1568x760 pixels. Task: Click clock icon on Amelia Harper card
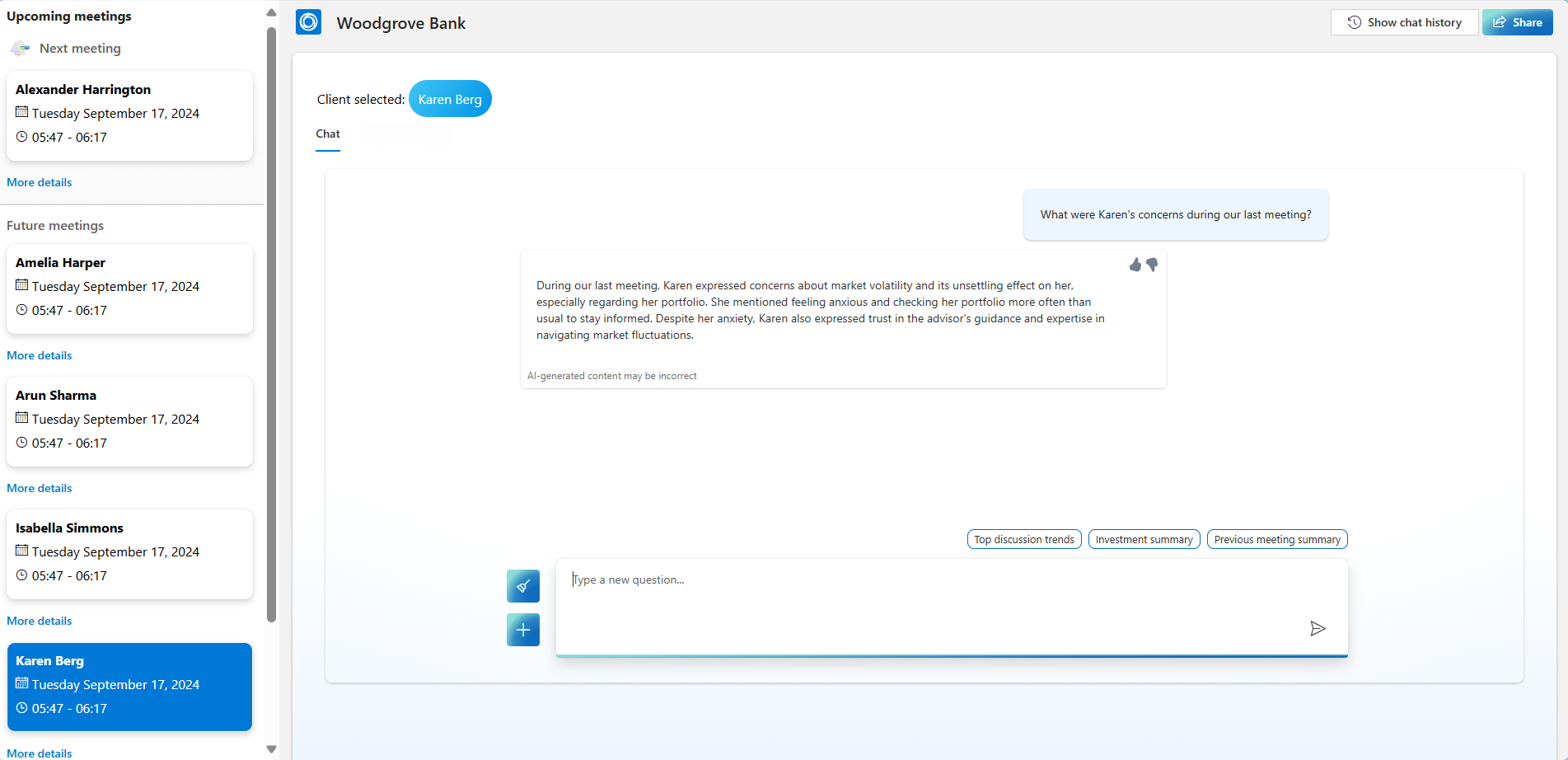tap(22, 309)
